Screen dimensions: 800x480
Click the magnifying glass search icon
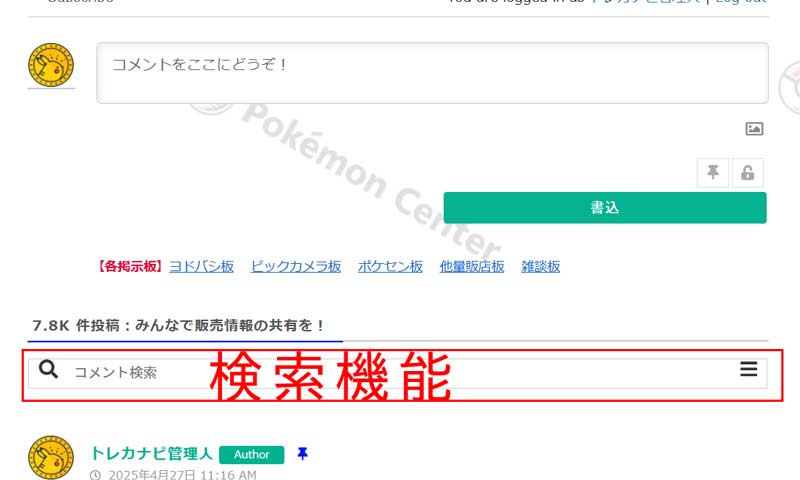tap(48, 369)
